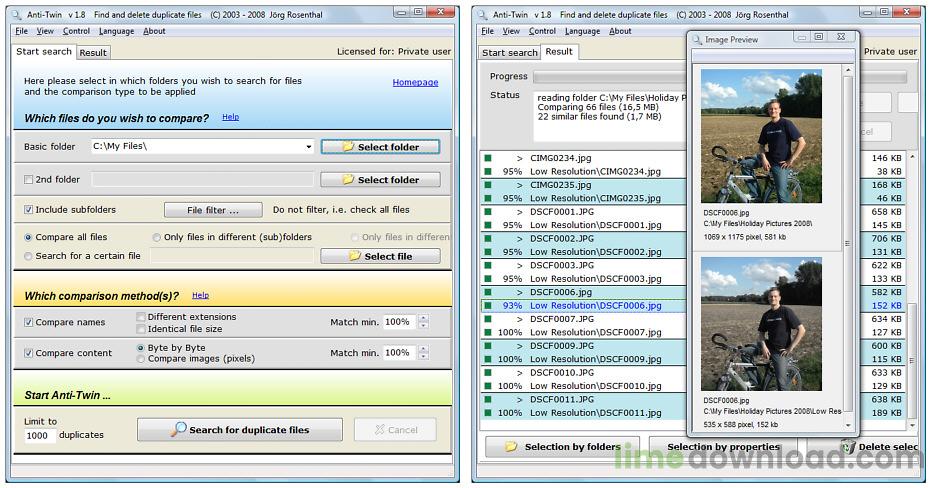The height and width of the screenshot is (488, 932).
Task: Expand the Basic folder path dropdown
Action: 308,147
